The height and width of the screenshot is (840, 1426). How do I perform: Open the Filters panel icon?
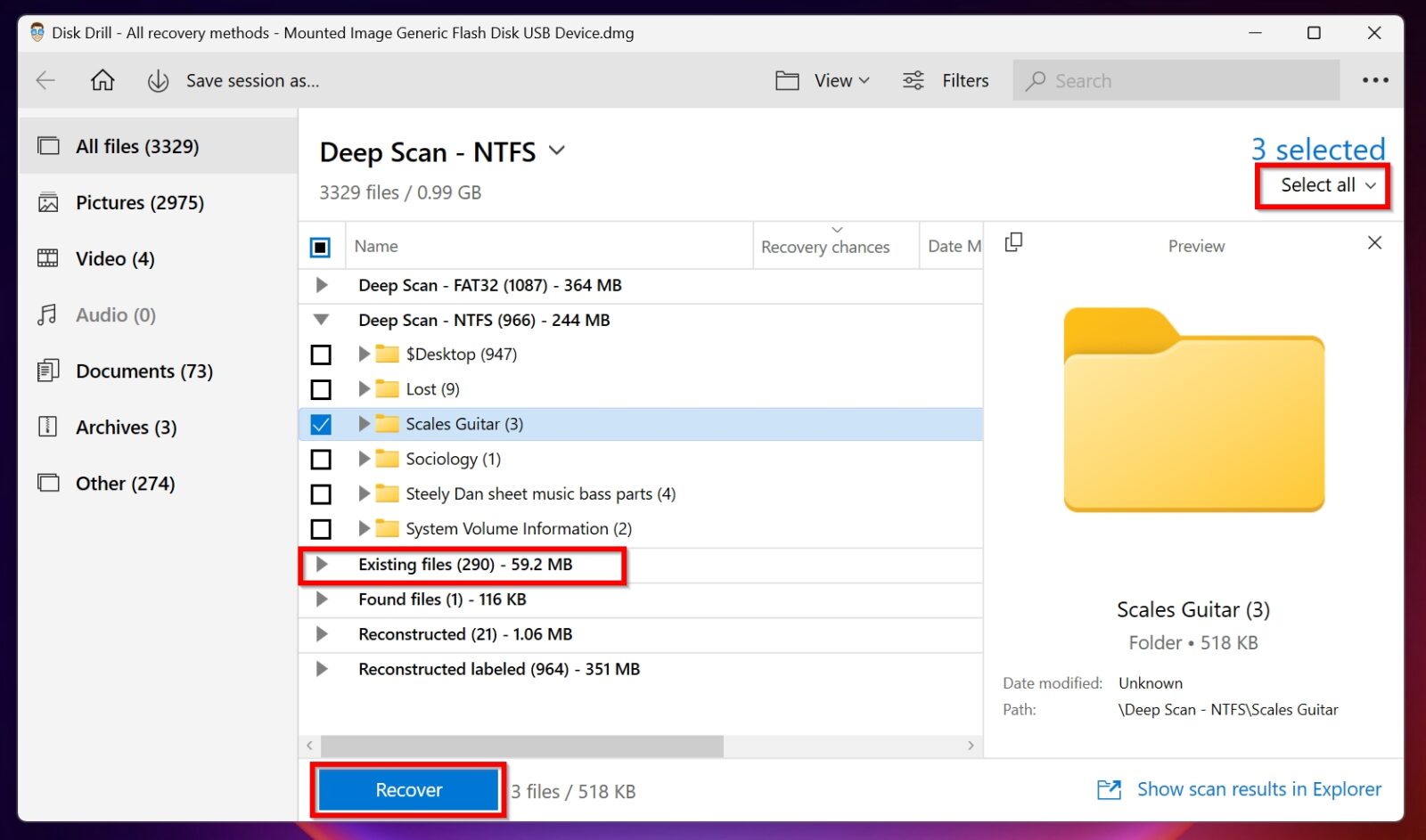913,80
